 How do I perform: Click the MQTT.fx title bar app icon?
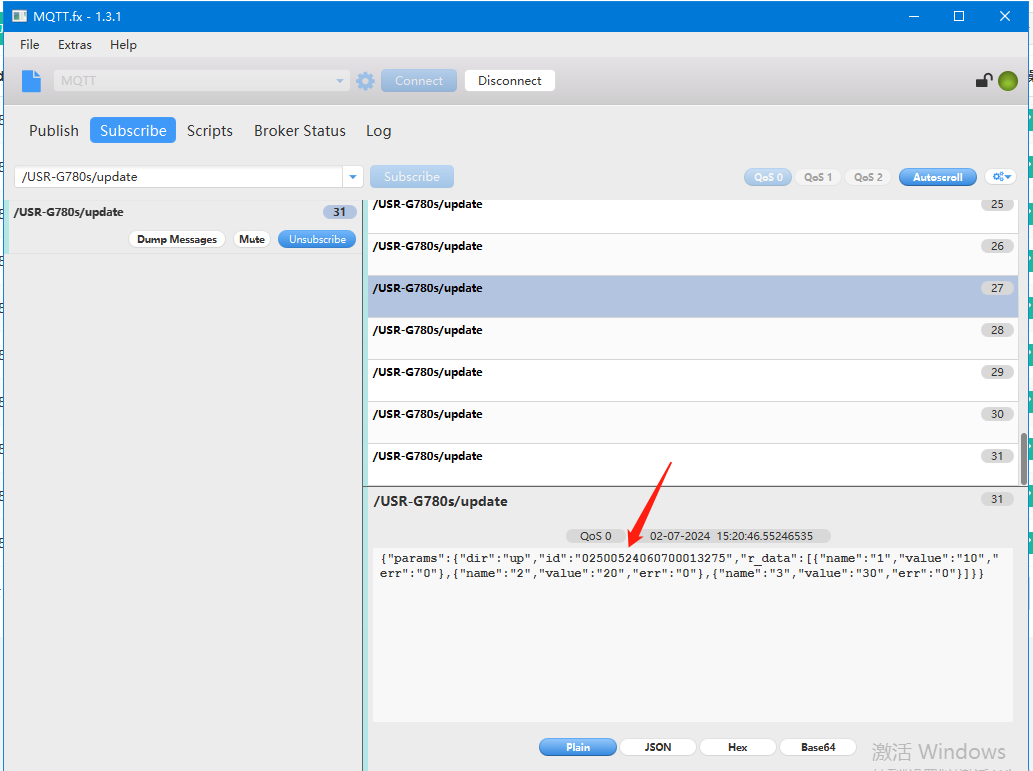coord(19,16)
